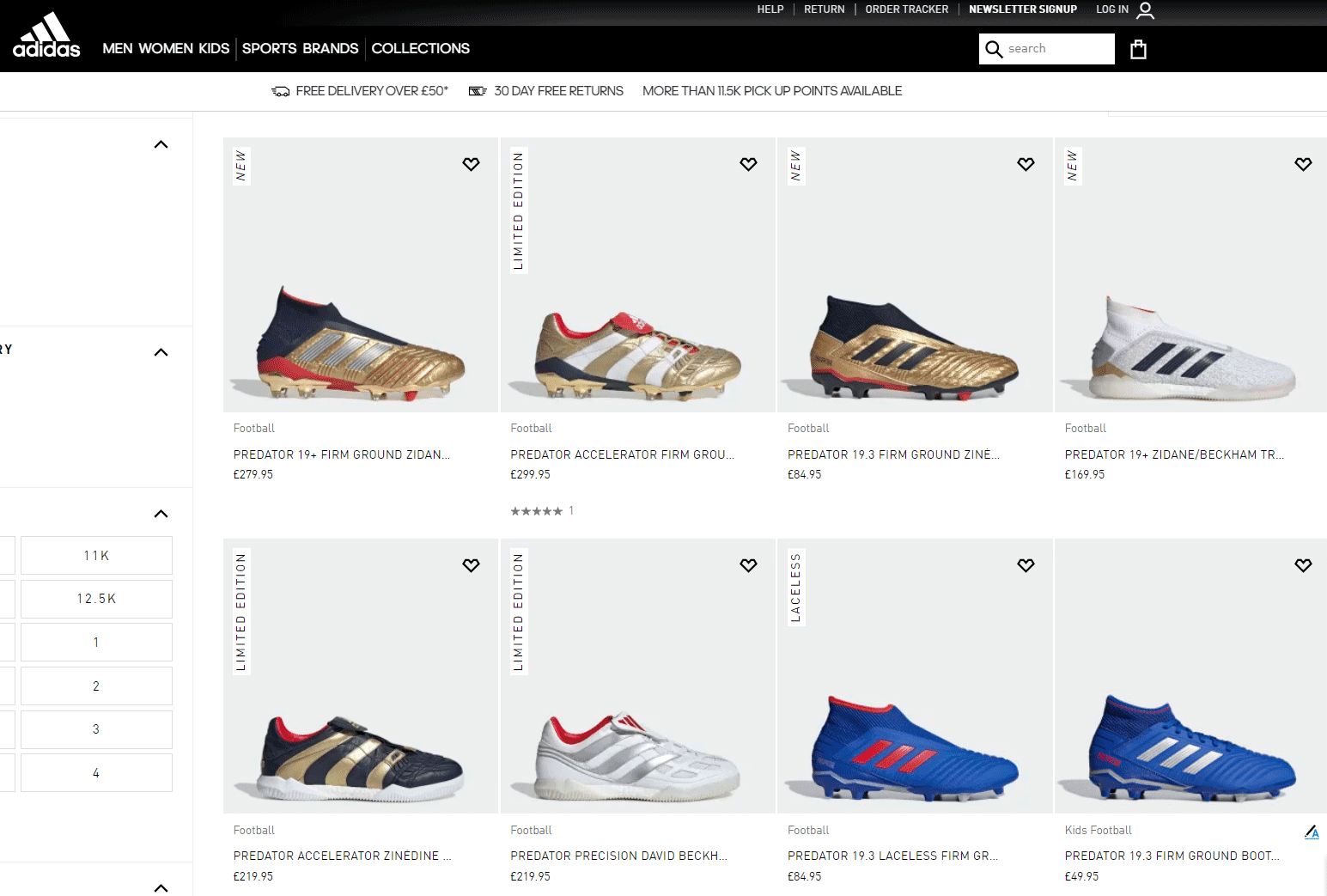Open the WOMEN menu
Screen dimensions: 1327x896
[x=166, y=49]
